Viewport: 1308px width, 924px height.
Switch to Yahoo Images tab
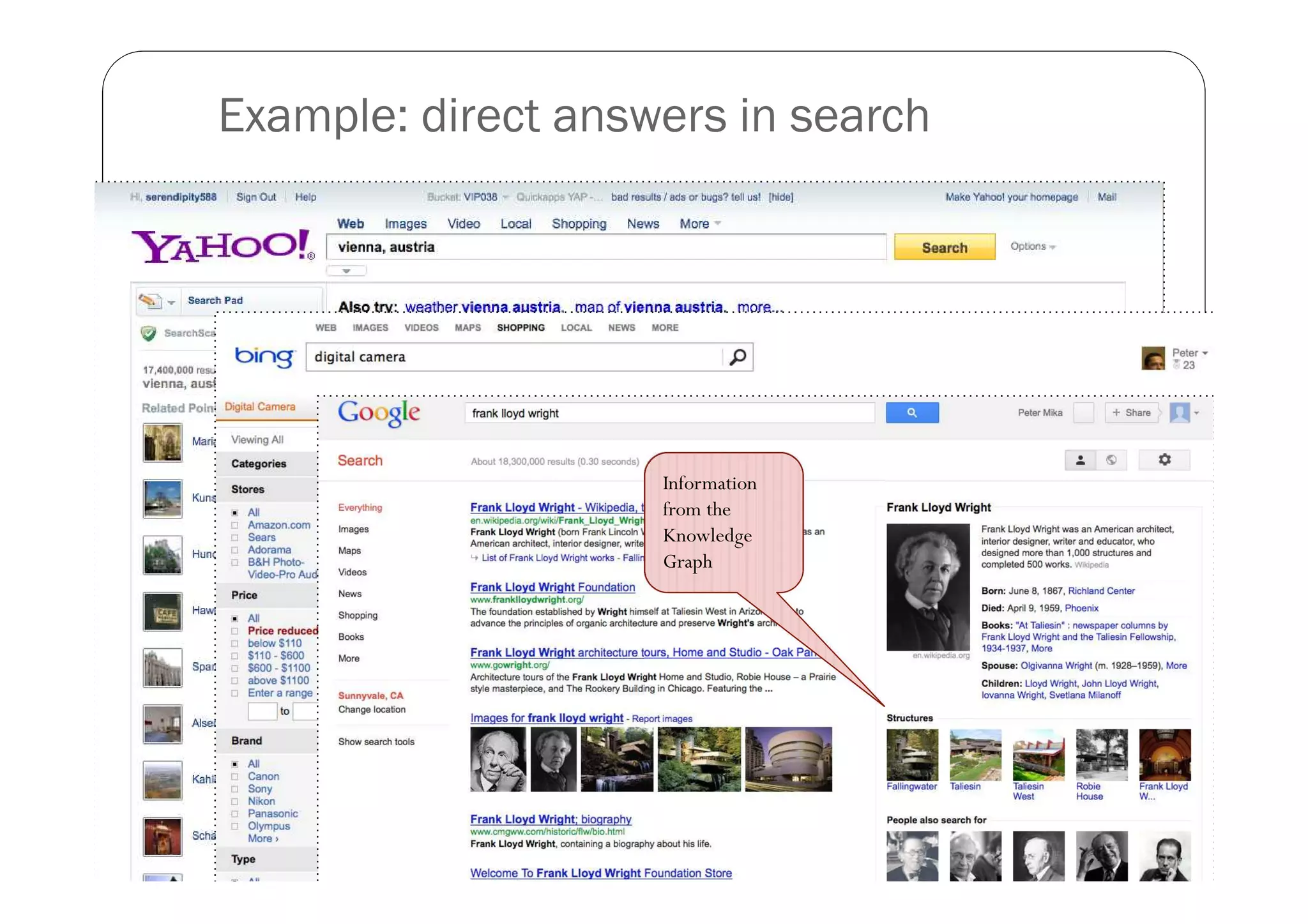click(x=406, y=223)
